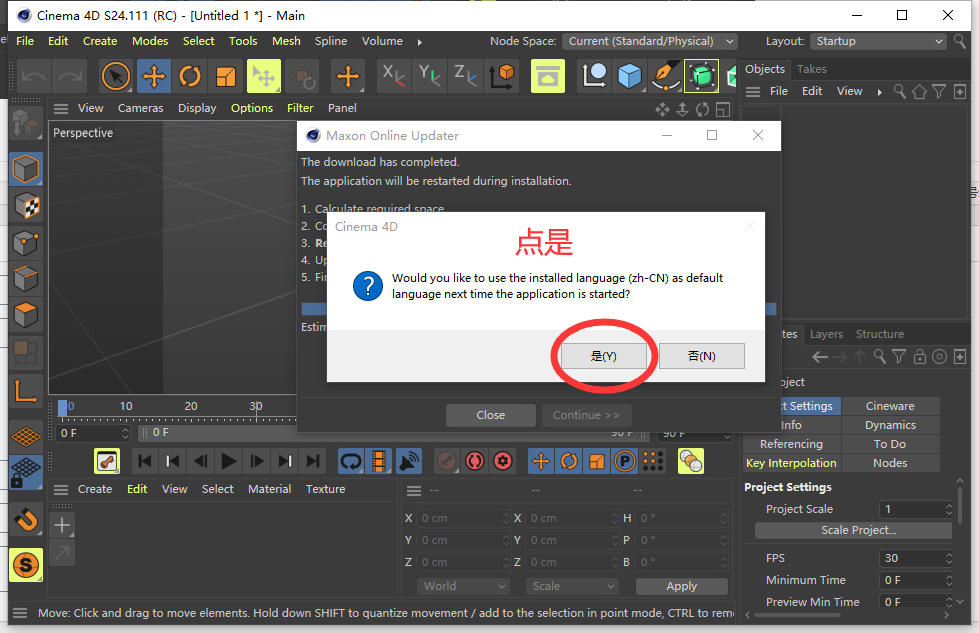979x633 pixels.
Task: Open the Spline menu
Action: [x=330, y=41]
